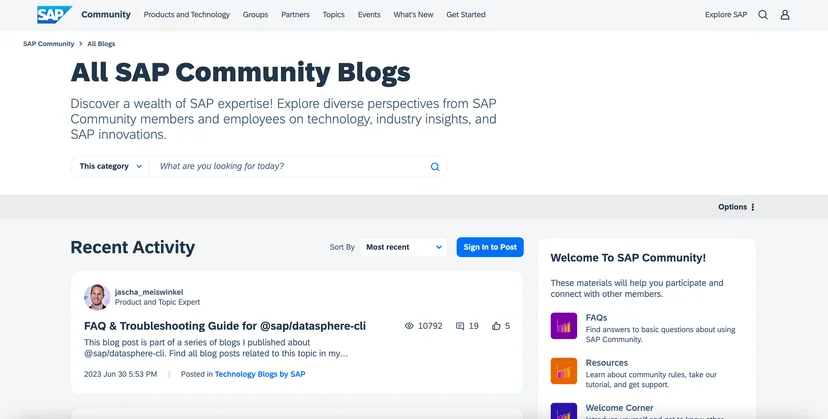The image size is (828, 419).
Task: Click Explore SAP link
Action: (726, 15)
